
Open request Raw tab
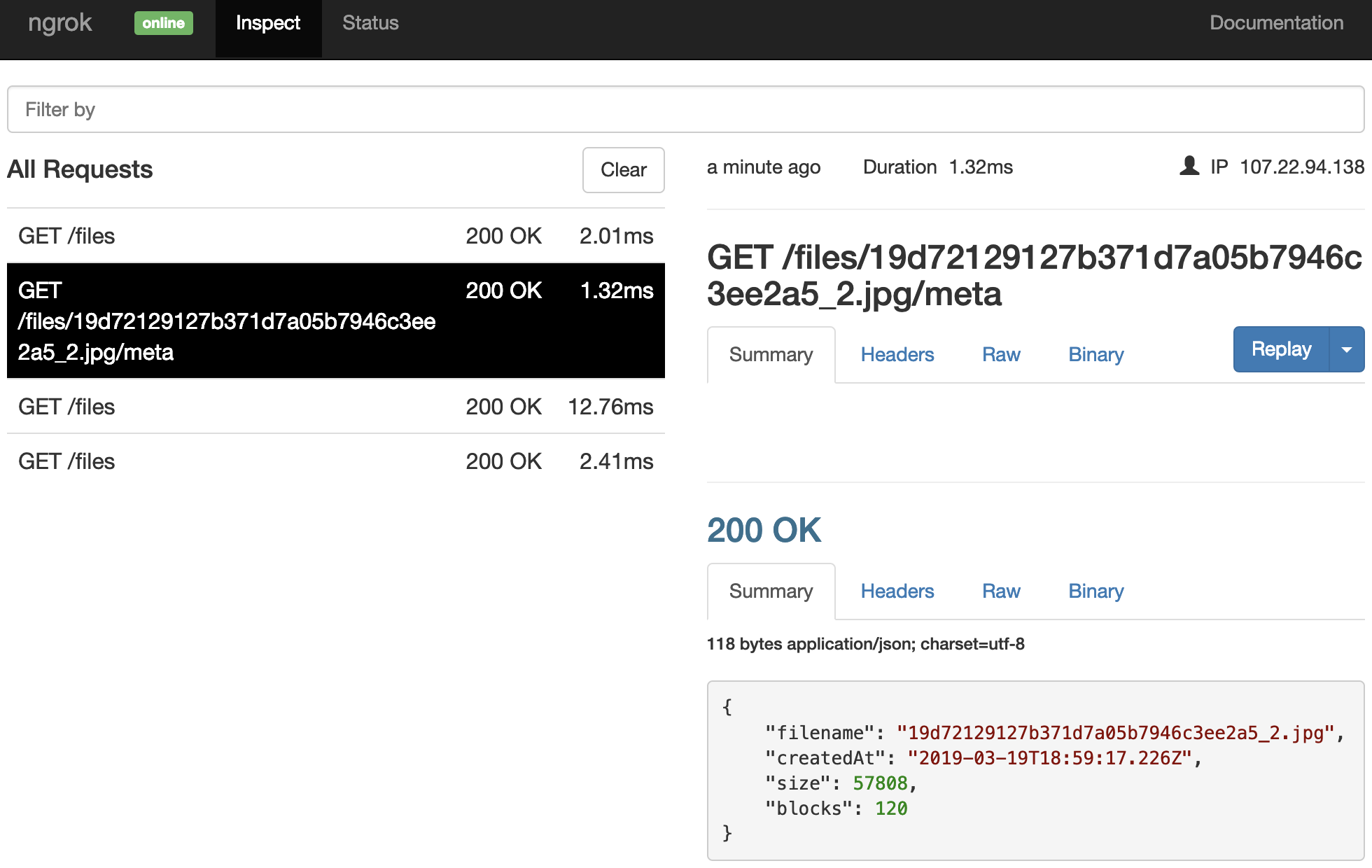(x=1000, y=355)
